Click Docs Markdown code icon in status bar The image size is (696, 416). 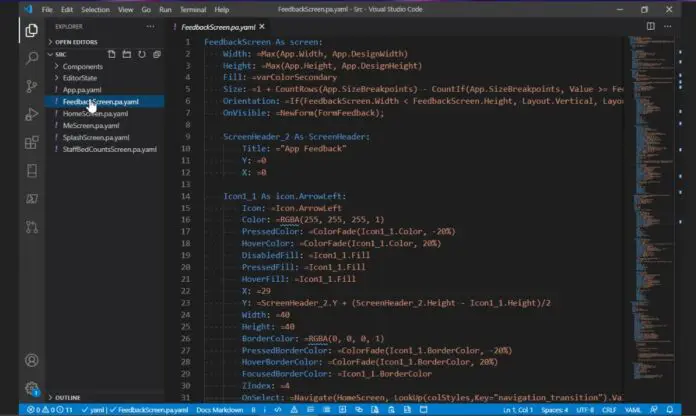(278, 409)
